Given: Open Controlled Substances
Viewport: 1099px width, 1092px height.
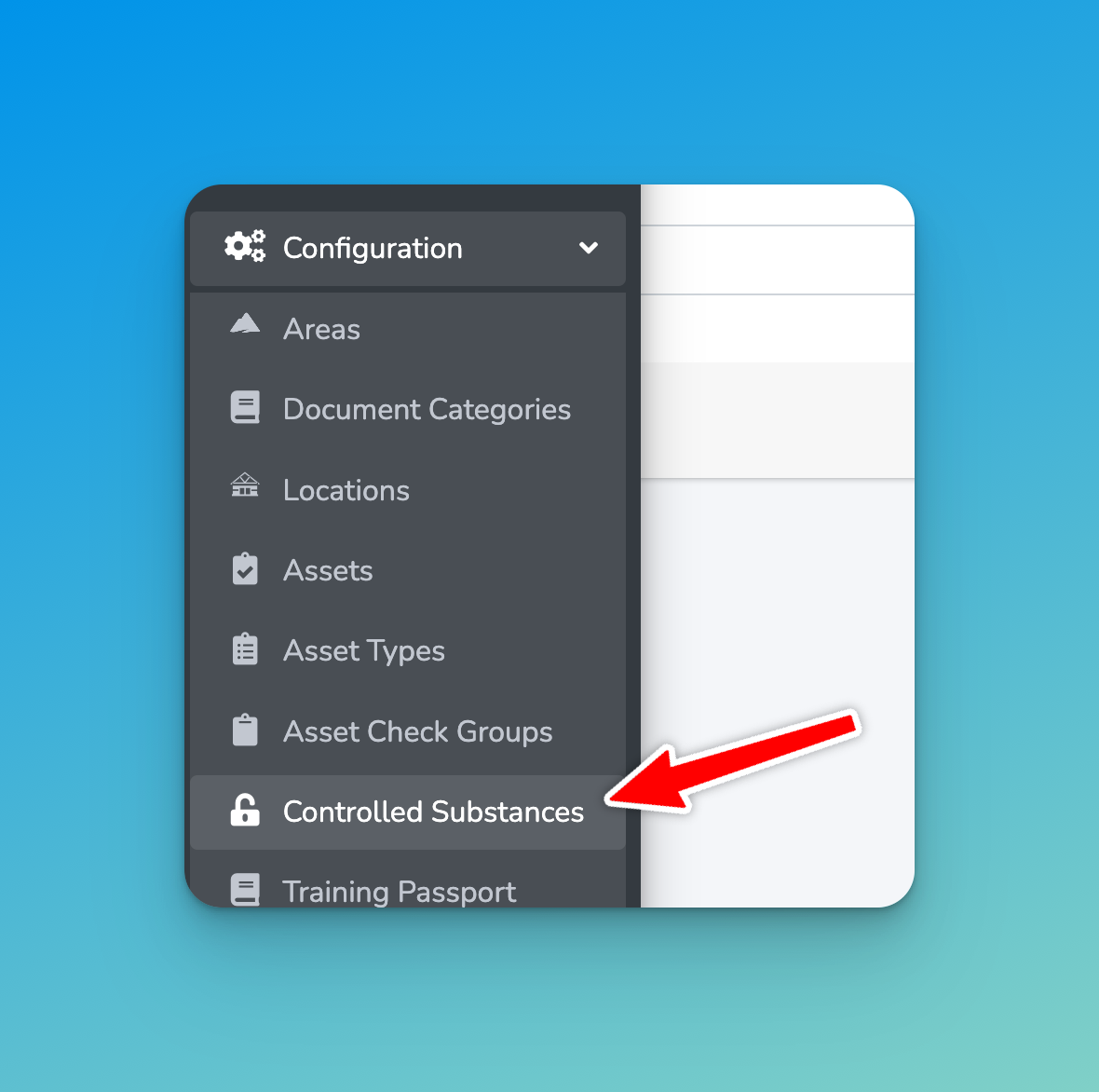Looking at the screenshot, I should (407, 812).
